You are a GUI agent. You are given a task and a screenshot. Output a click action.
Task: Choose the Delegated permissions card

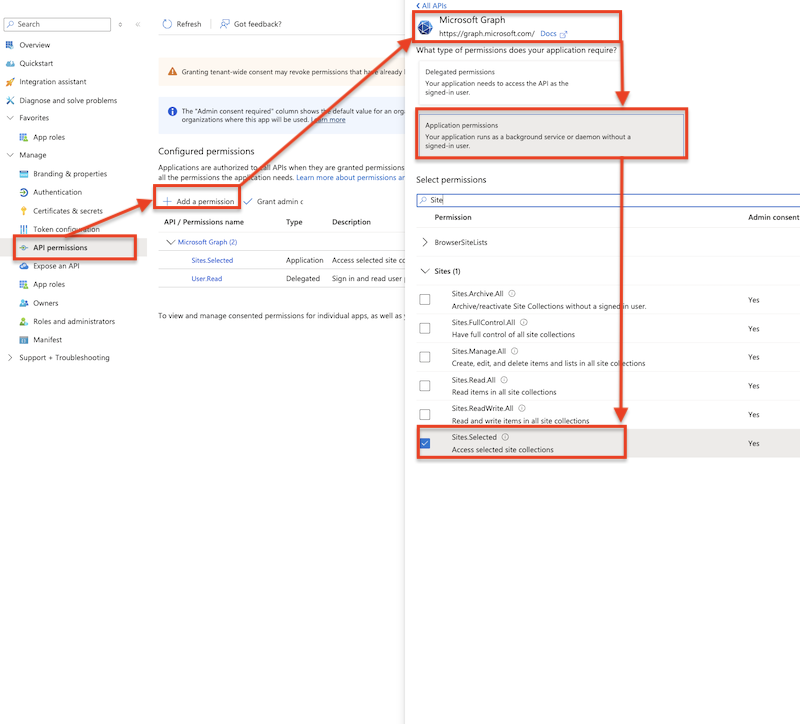[519, 82]
